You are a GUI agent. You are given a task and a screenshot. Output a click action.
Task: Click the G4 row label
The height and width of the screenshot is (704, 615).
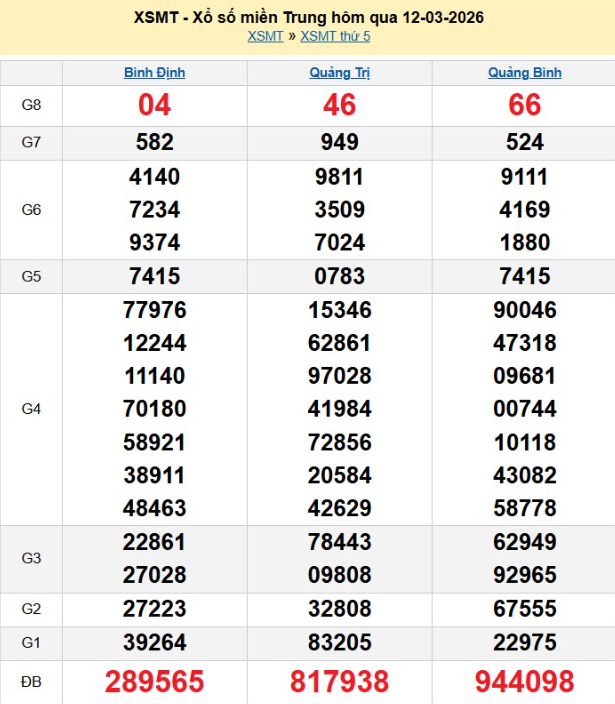tap(31, 409)
